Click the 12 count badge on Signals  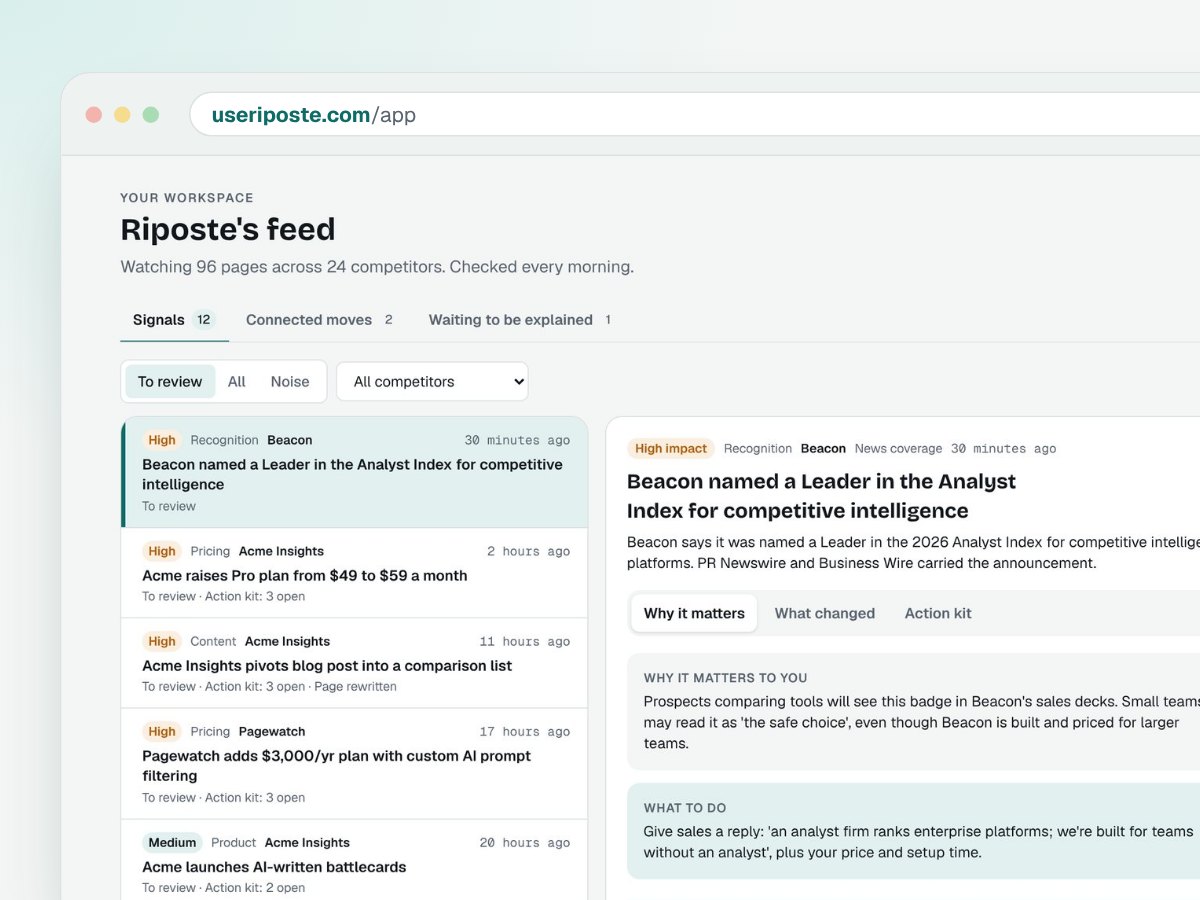pyautogui.click(x=204, y=320)
